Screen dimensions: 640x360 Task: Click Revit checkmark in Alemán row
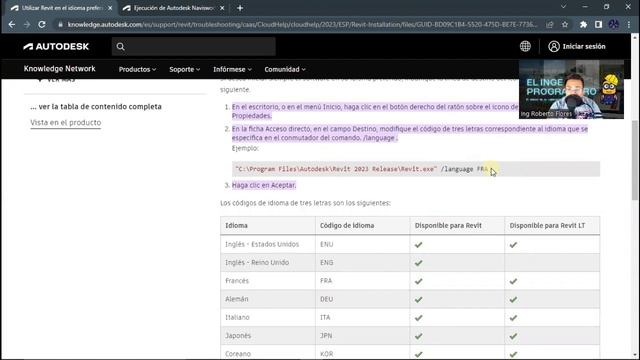click(418, 300)
